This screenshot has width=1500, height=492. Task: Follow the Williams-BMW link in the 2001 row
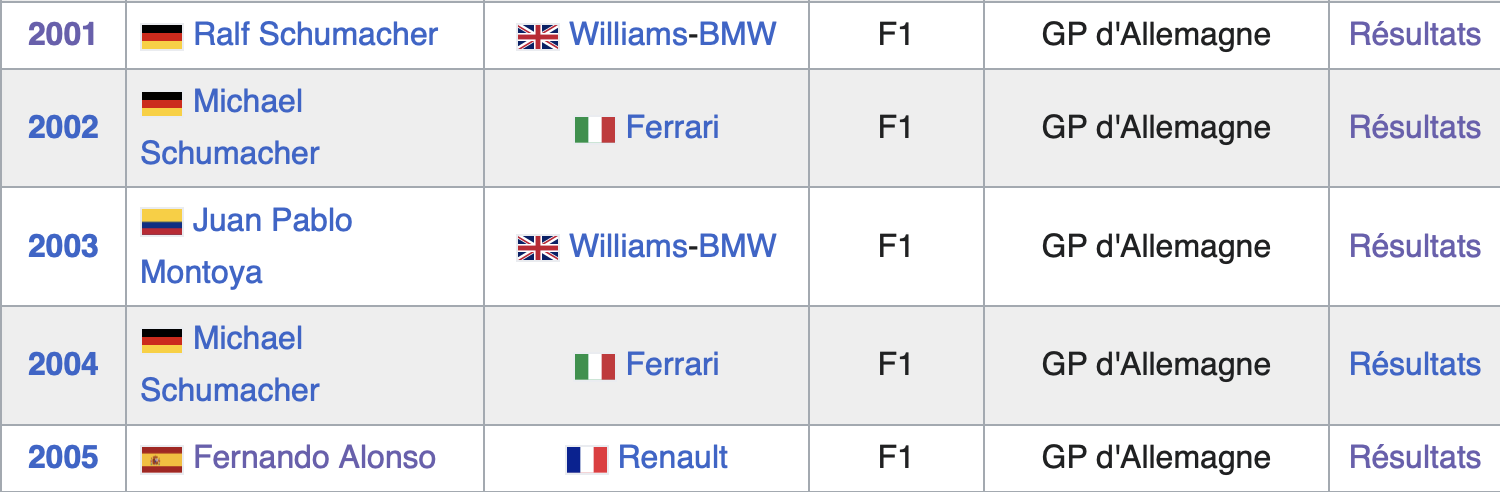(672, 34)
